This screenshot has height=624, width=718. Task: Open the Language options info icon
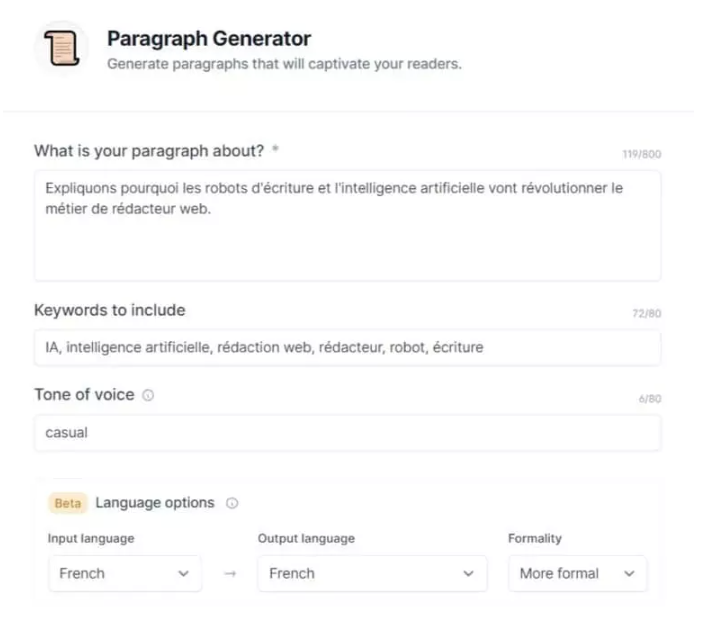coord(232,503)
